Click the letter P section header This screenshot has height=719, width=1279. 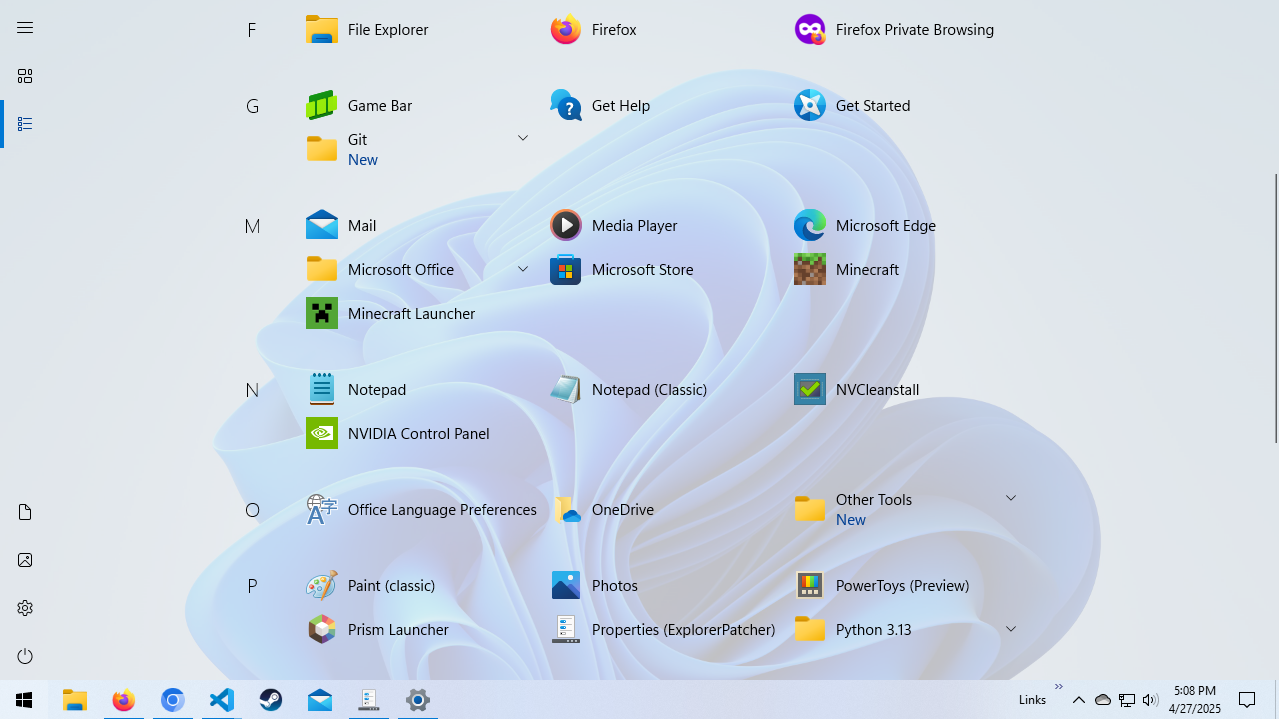coord(252,586)
